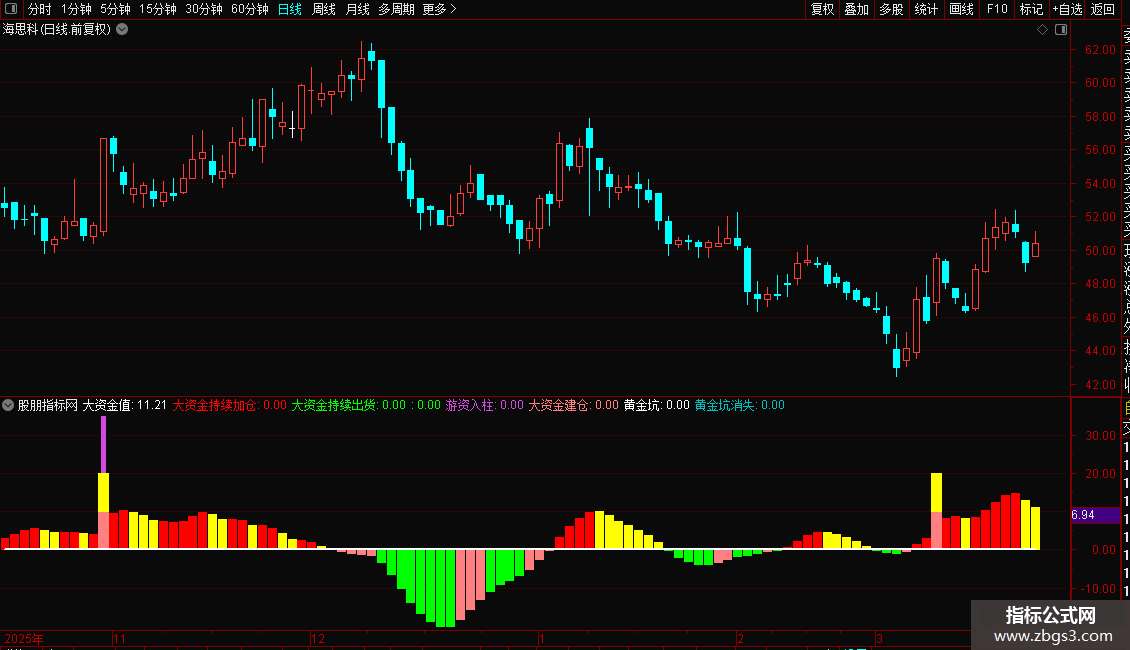Click the 42.00 price axis label

[x=1100, y=385]
